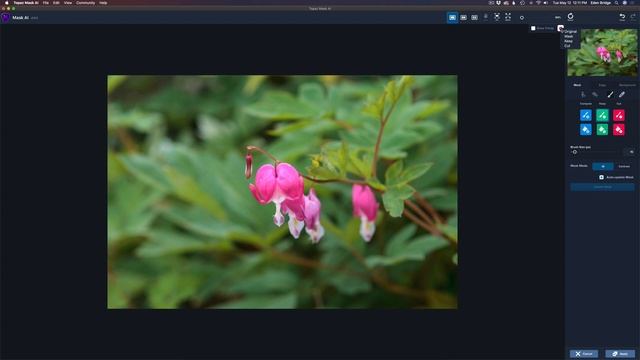Click the fit-to-screen zoom icon
Screen dimensions: 640x360
coord(497,17)
